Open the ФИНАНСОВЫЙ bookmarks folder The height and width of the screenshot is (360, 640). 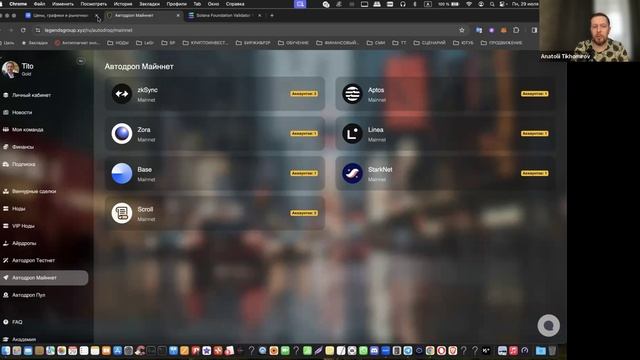pyautogui.click(x=337, y=43)
